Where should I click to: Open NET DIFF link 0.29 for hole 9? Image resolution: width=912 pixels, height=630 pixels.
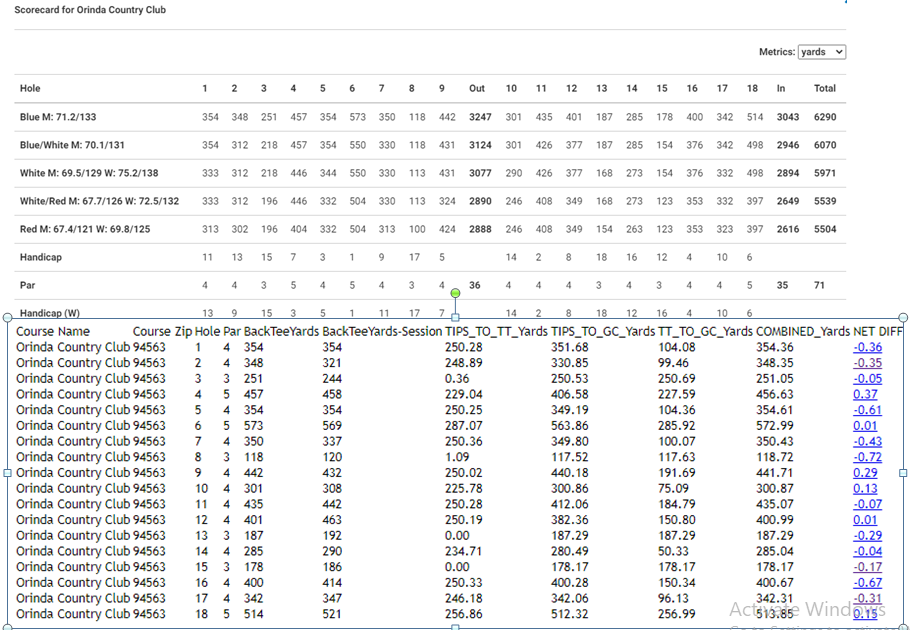click(x=865, y=473)
